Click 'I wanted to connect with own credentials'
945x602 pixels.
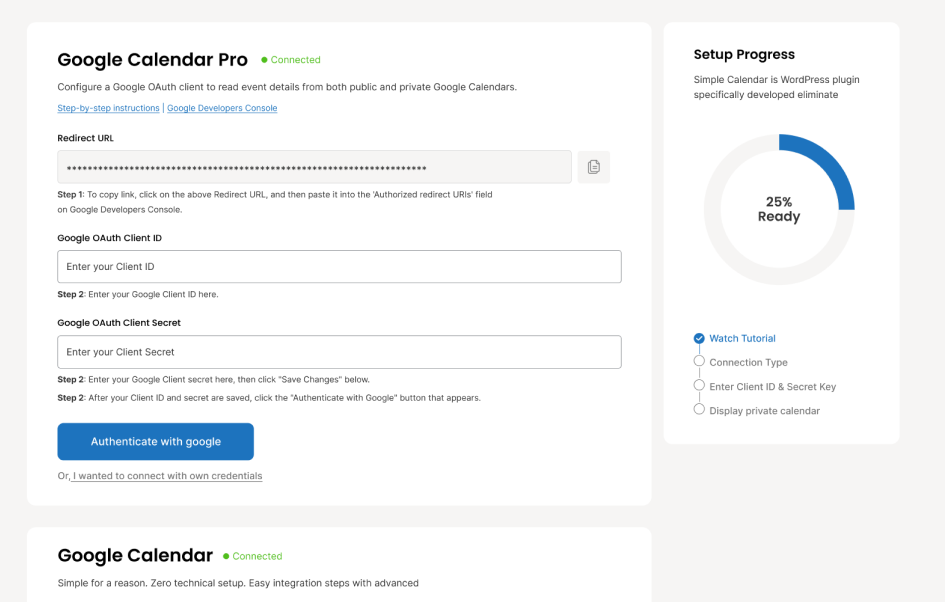tap(167, 476)
